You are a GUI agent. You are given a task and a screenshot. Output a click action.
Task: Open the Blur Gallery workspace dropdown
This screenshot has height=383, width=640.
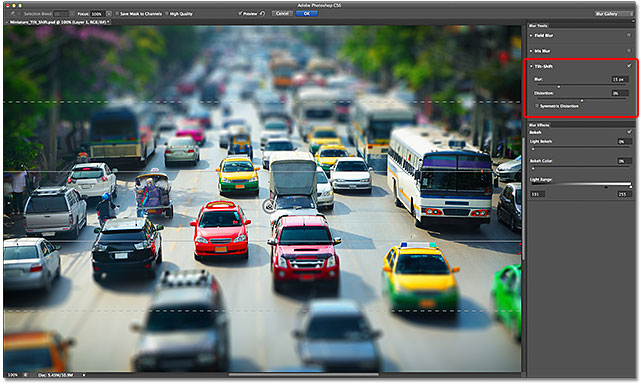click(613, 13)
